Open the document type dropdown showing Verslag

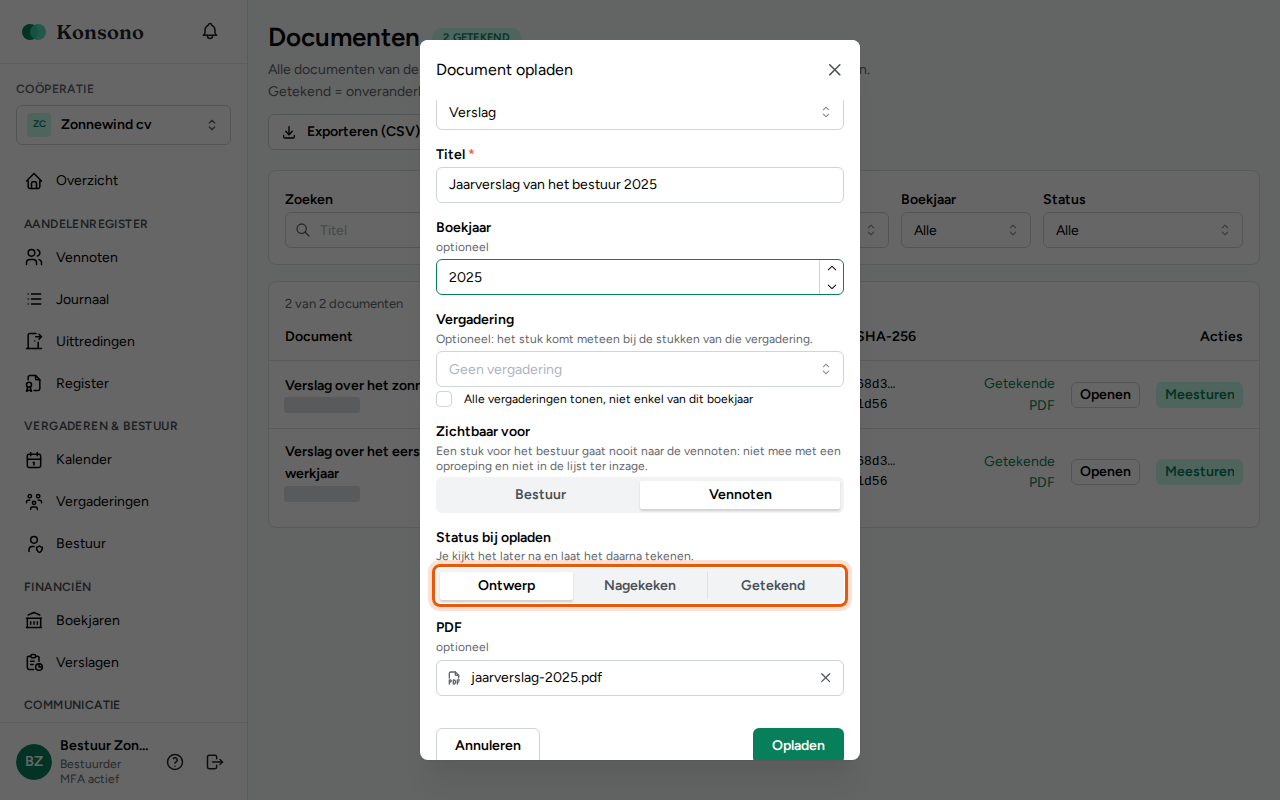pyautogui.click(x=640, y=113)
